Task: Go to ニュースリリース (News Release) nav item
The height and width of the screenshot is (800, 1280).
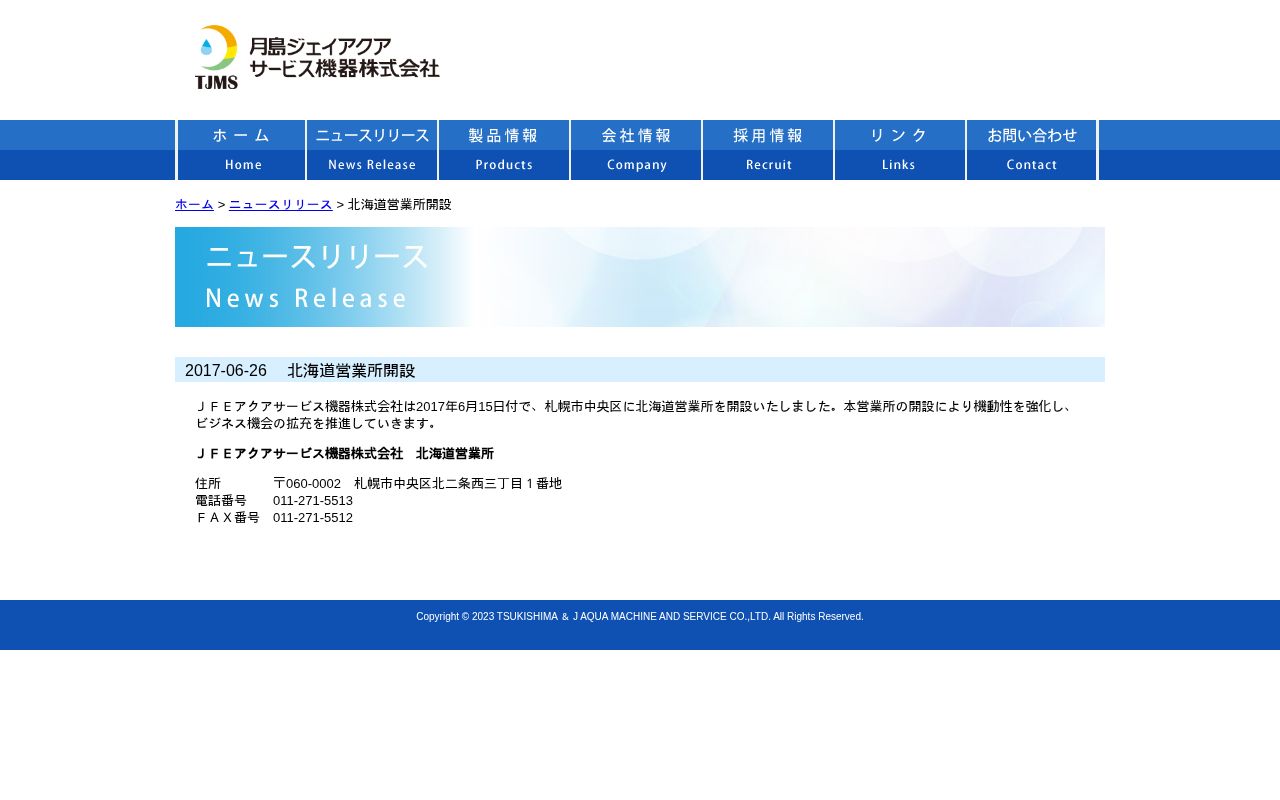Action: coord(372,150)
